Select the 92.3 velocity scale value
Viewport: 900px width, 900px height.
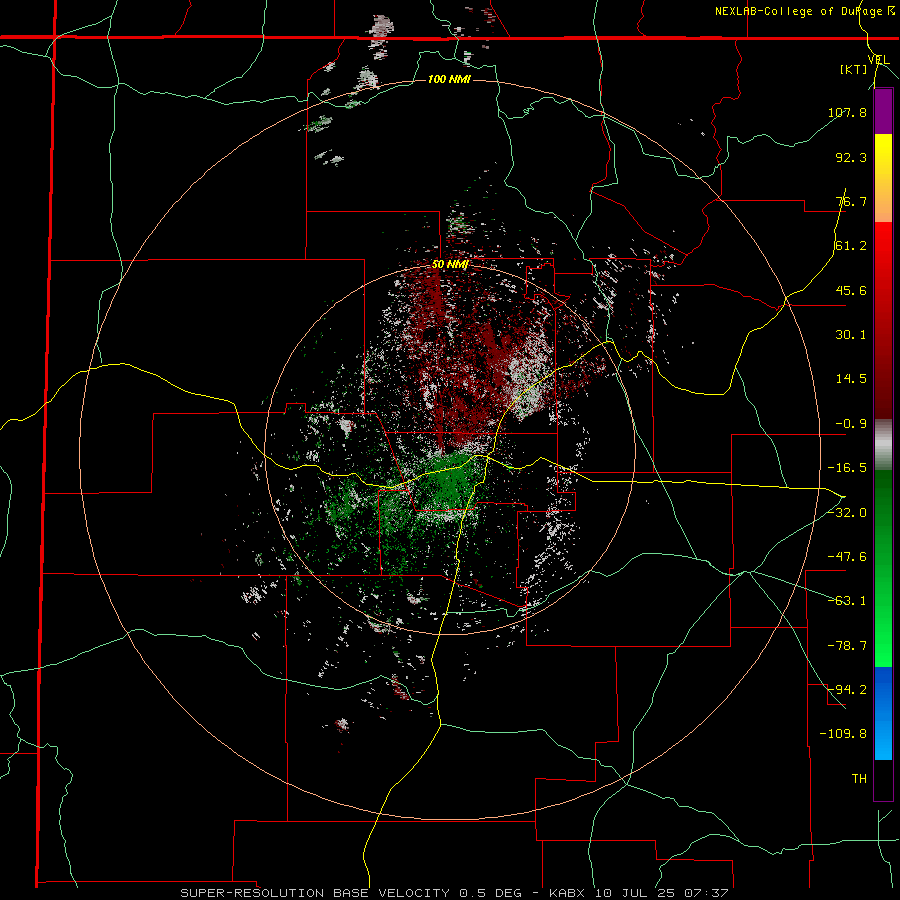pos(851,157)
